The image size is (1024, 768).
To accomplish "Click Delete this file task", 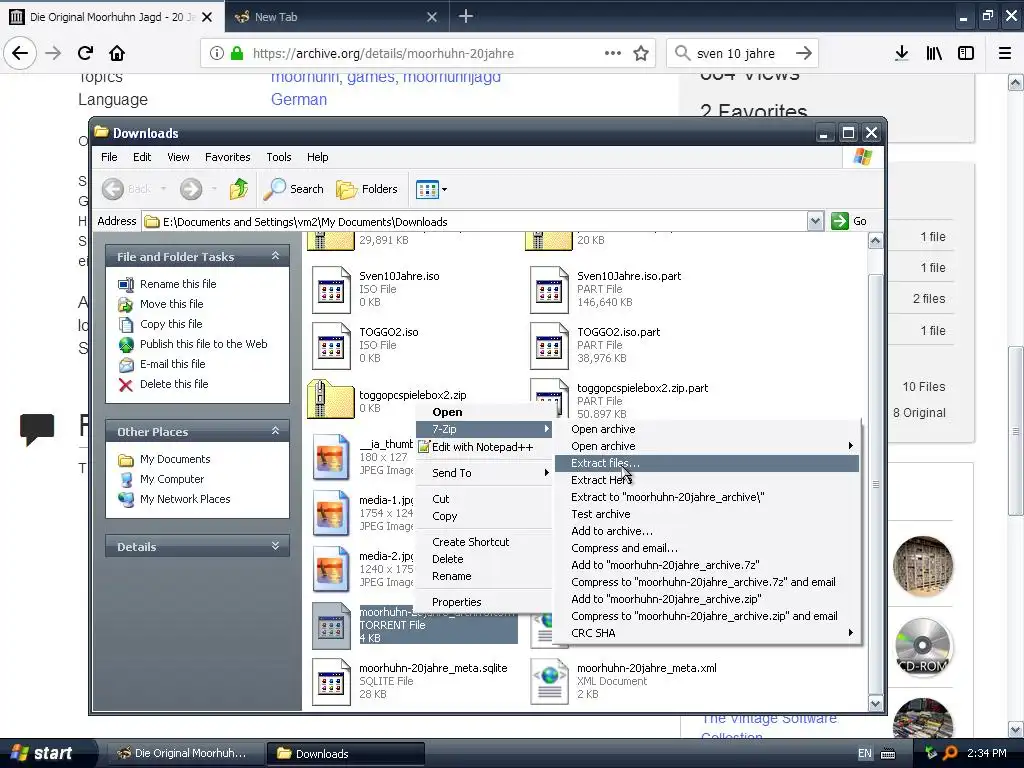I will pos(174,384).
